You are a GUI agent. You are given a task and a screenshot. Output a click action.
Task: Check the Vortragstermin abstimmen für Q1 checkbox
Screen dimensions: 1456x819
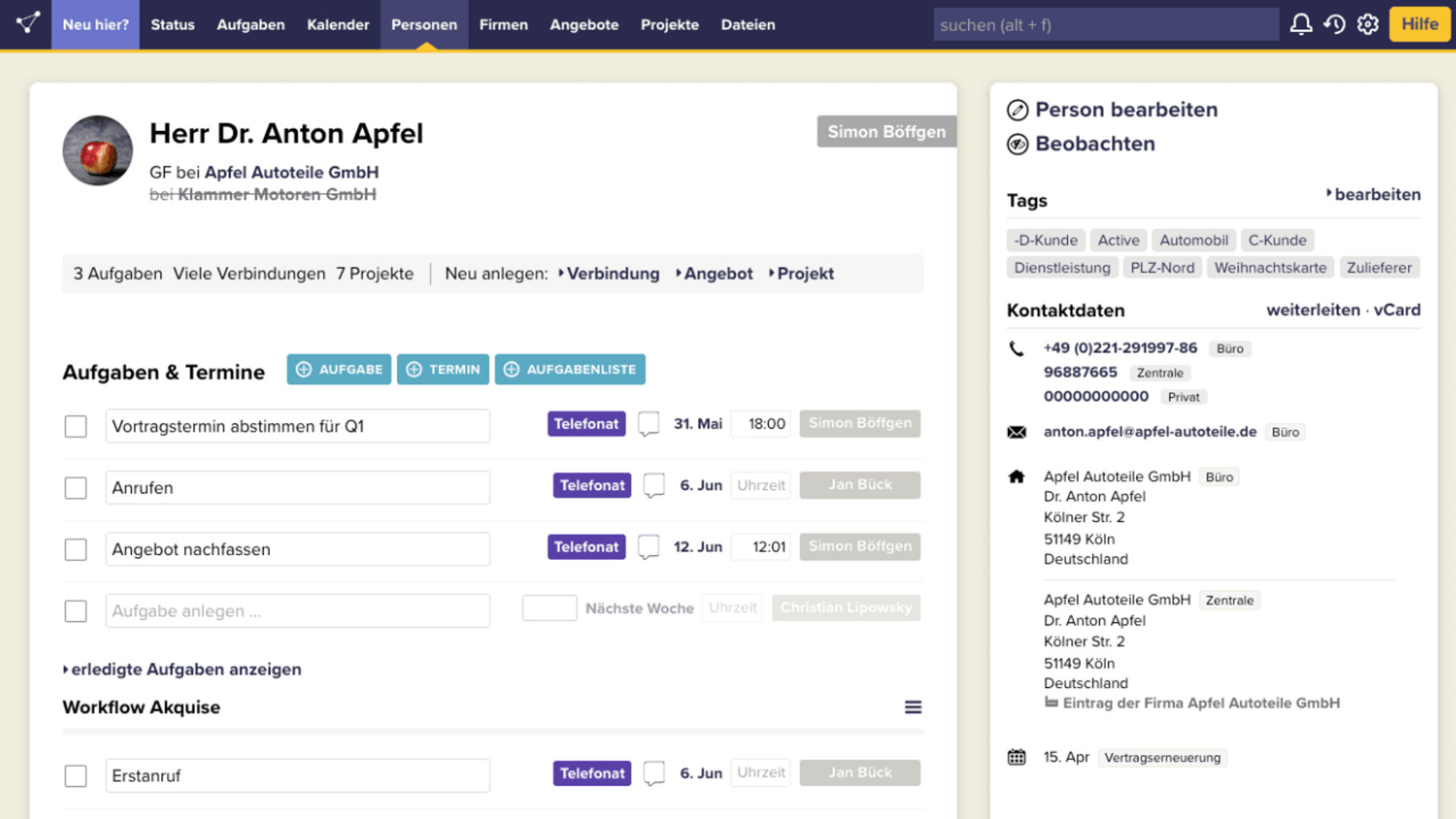(76, 426)
